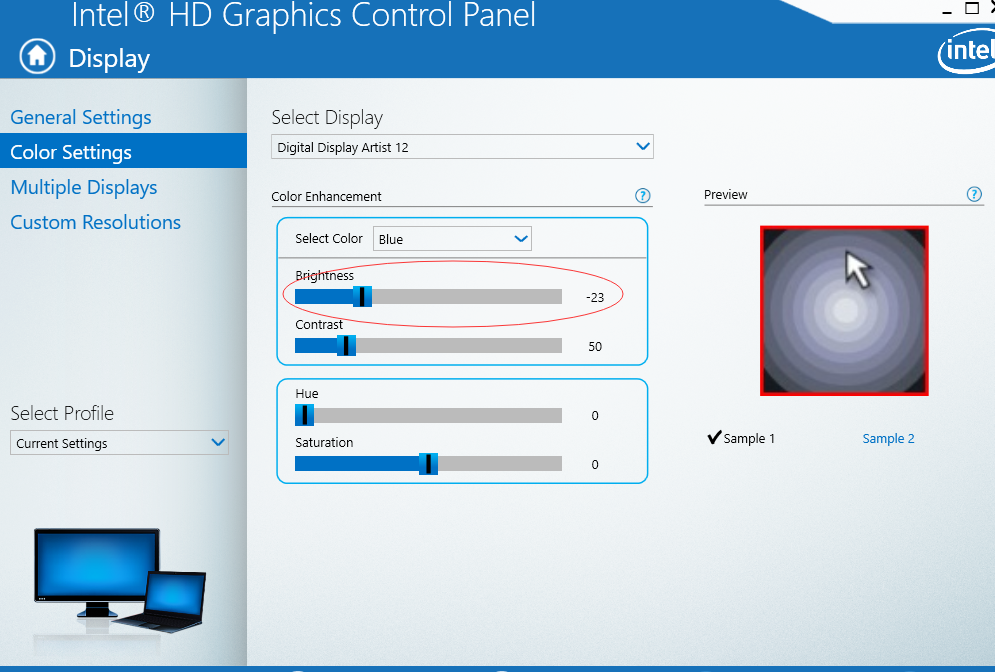The height and width of the screenshot is (672, 995).
Task: Click the Brightness slider handle
Action: click(x=362, y=296)
